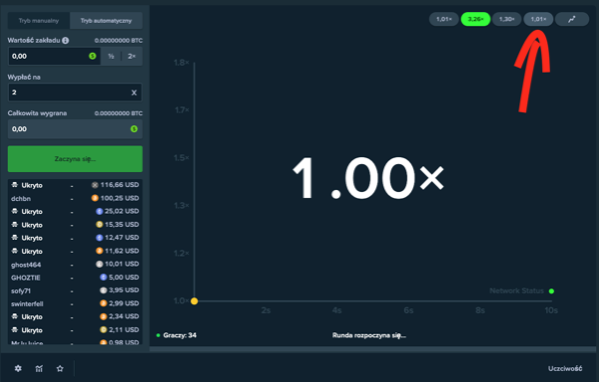Image resolution: width=599 pixels, height=382 pixels.
Task: Select the 1,01× pill beside trend button
Action: [x=538, y=19]
